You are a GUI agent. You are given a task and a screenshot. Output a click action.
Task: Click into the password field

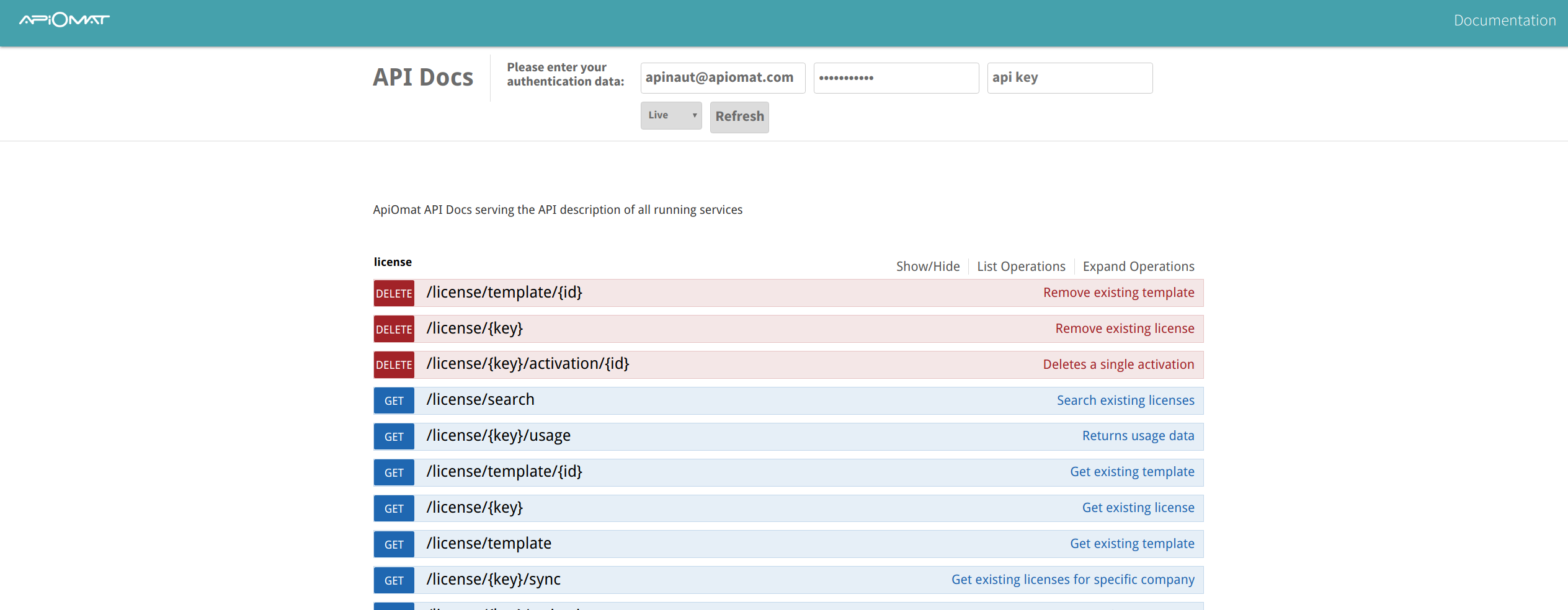coord(896,78)
